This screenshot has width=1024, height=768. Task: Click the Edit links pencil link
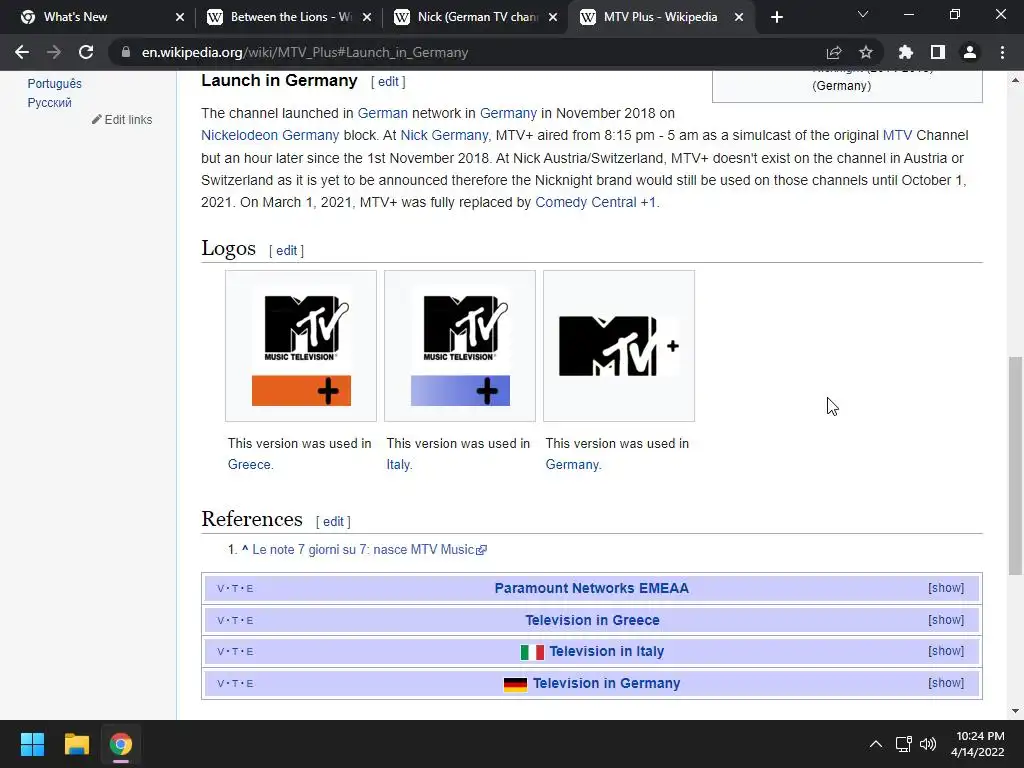pos(122,120)
